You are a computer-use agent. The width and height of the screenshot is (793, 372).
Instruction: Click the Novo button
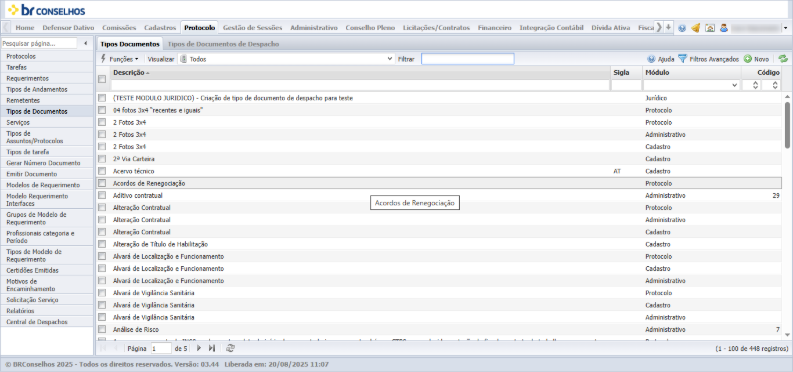756,59
